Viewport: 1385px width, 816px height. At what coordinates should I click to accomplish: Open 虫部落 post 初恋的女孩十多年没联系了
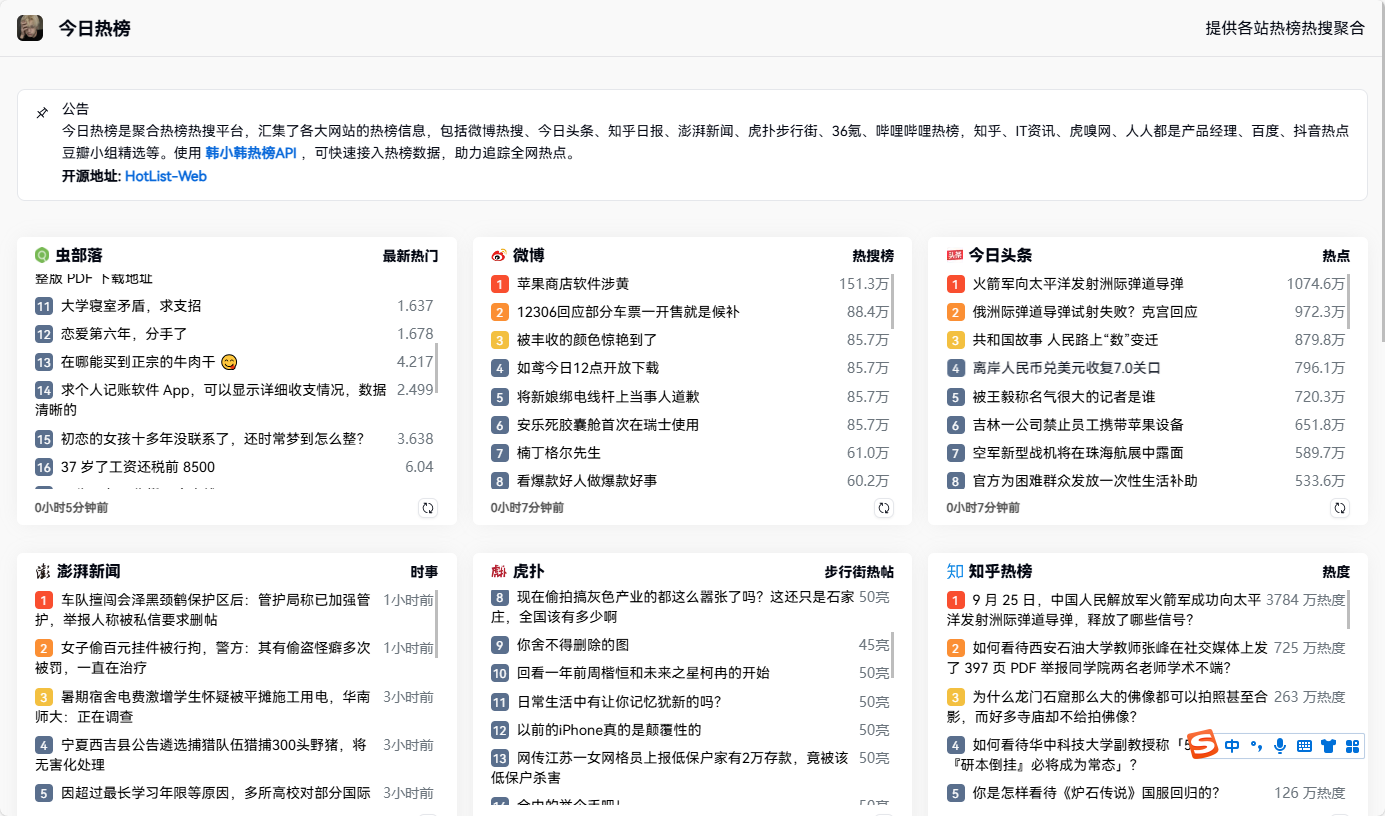tap(212, 439)
